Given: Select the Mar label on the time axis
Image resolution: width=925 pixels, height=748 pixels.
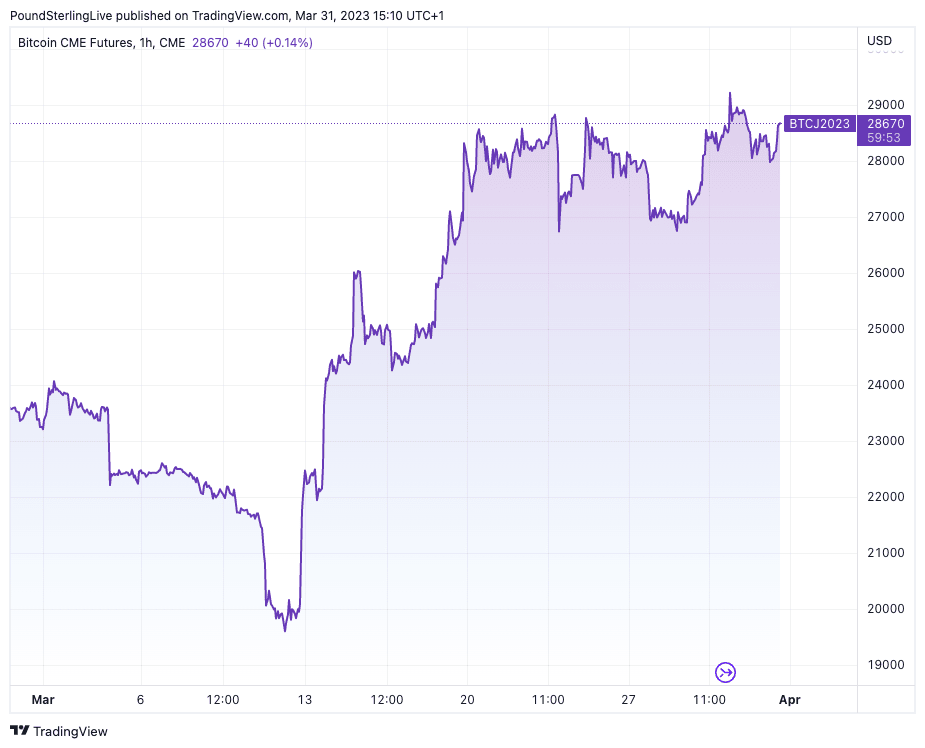Looking at the screenshot, I should pyautogui.click(x=43, y=700).
